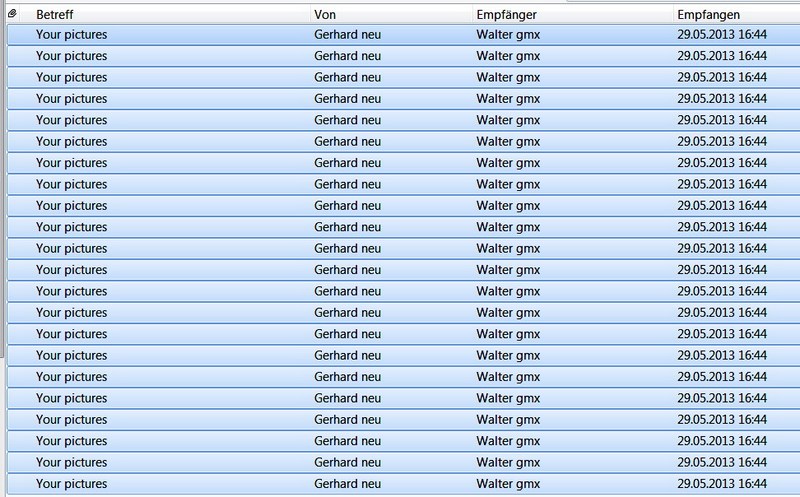
Task: Click the attachment cell of the first email
Action: [14, 34]
